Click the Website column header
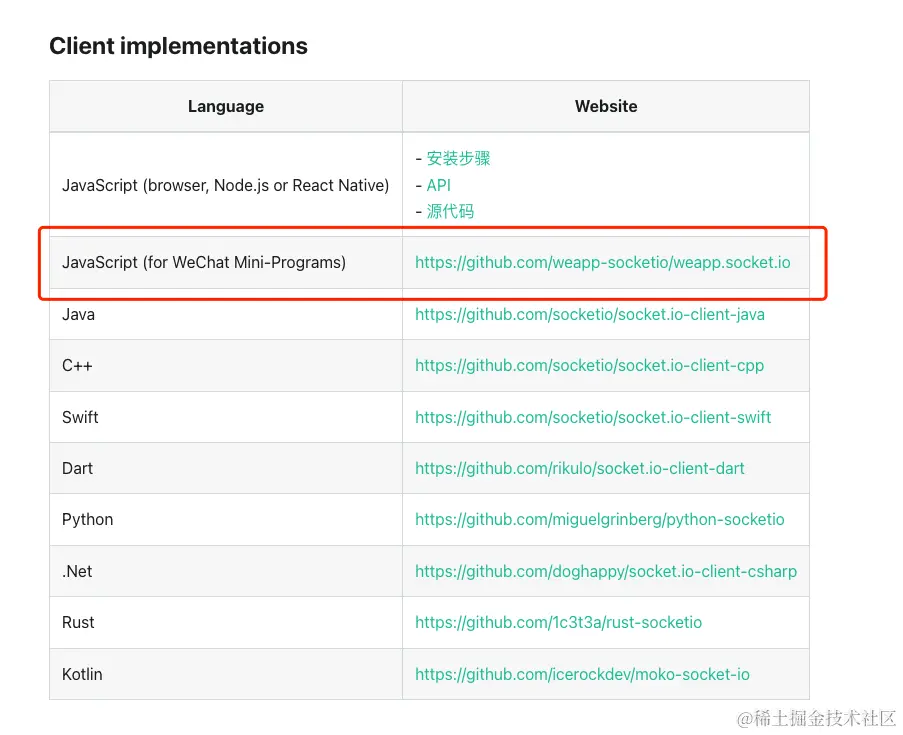 [606, 107]
